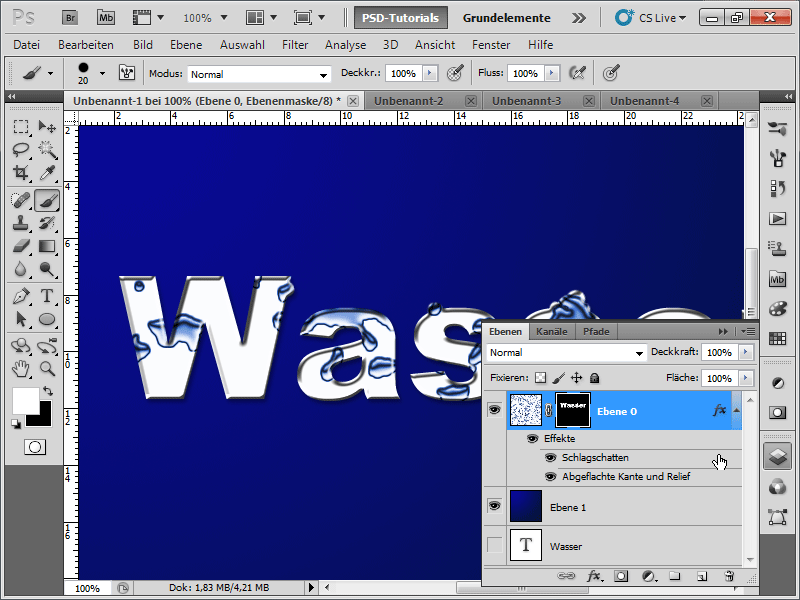Click the PSD-Tutorials workspace button
Screen dimensions: 800x600
pos(401,18)
